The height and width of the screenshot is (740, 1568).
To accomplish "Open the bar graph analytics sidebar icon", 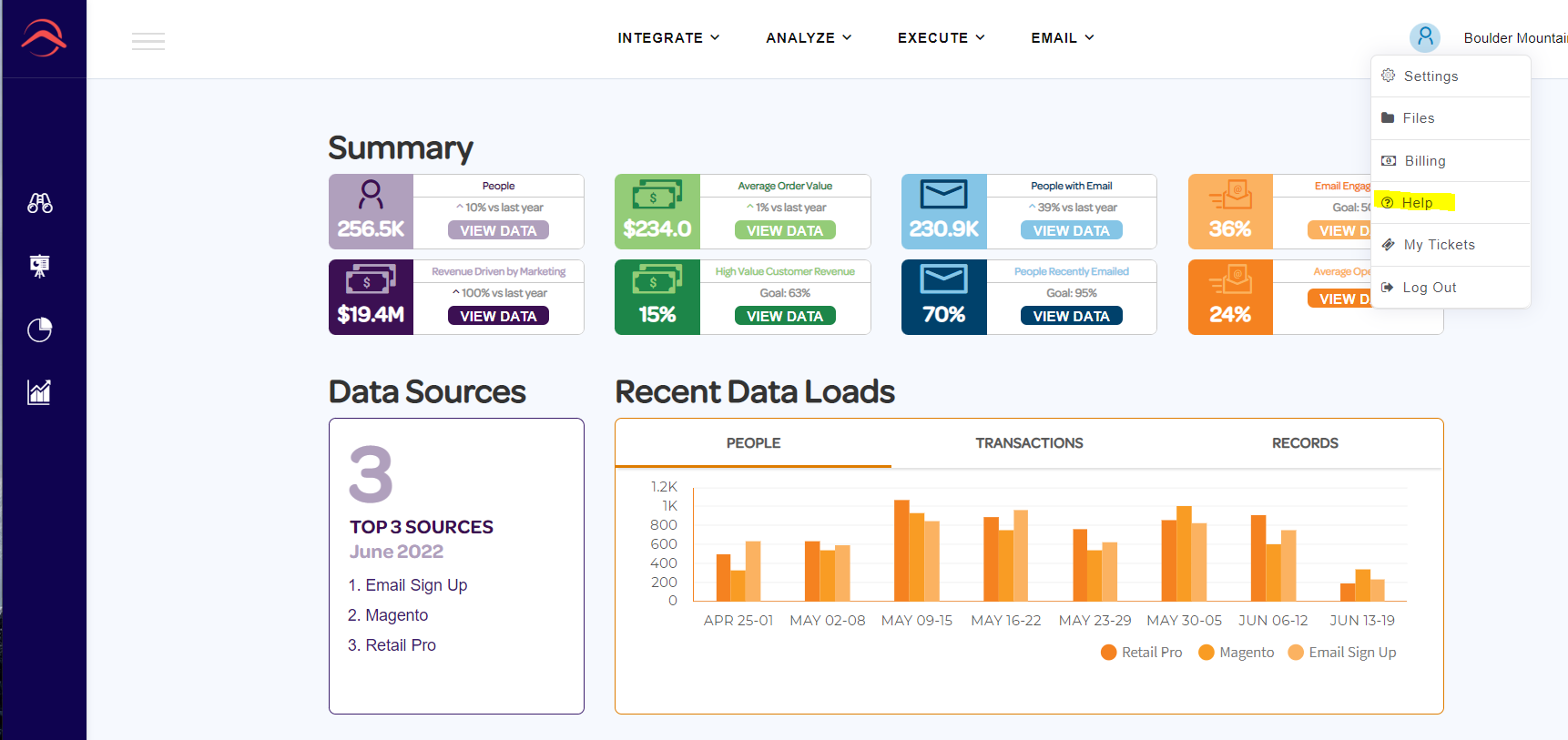I will [39, 392].
